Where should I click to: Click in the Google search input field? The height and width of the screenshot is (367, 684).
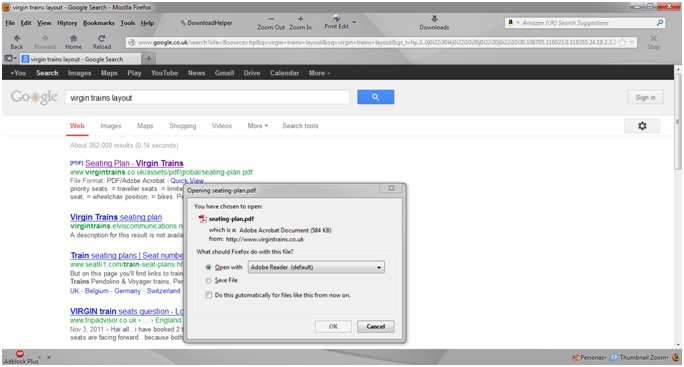(208, 97)
